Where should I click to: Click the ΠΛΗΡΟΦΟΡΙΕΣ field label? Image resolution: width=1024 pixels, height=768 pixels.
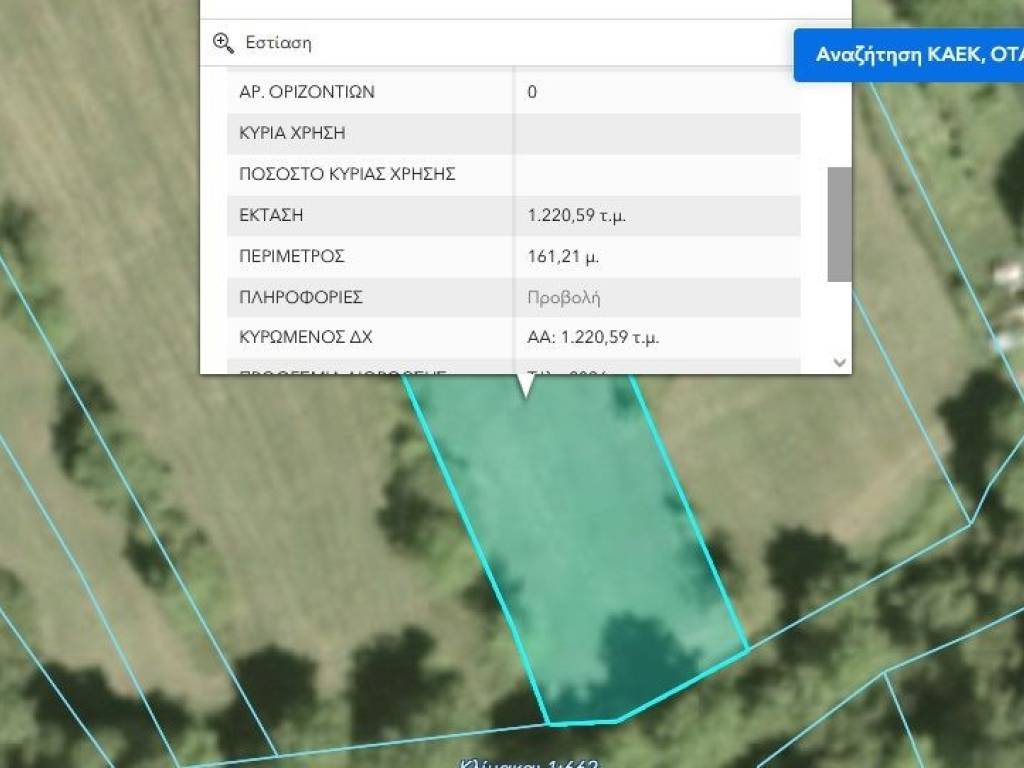pos(300,297)
